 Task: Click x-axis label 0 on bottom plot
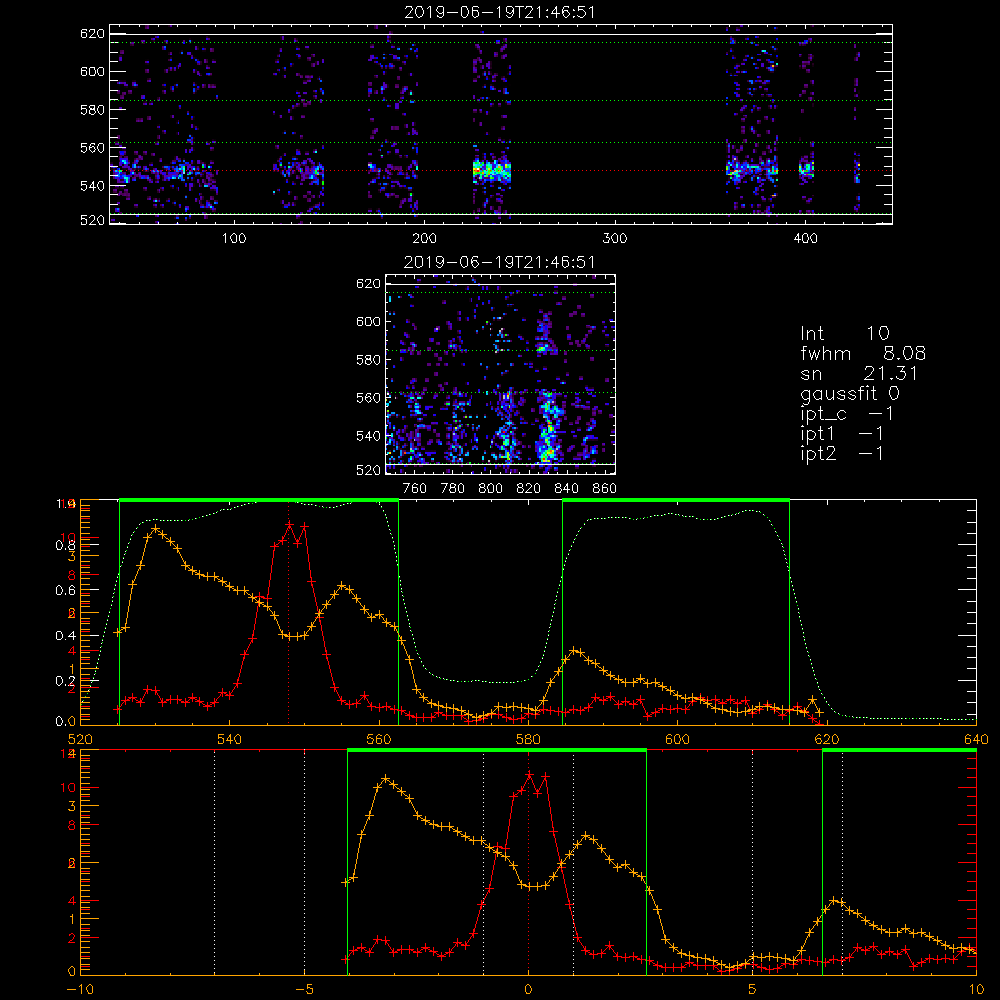click(528, 989)
